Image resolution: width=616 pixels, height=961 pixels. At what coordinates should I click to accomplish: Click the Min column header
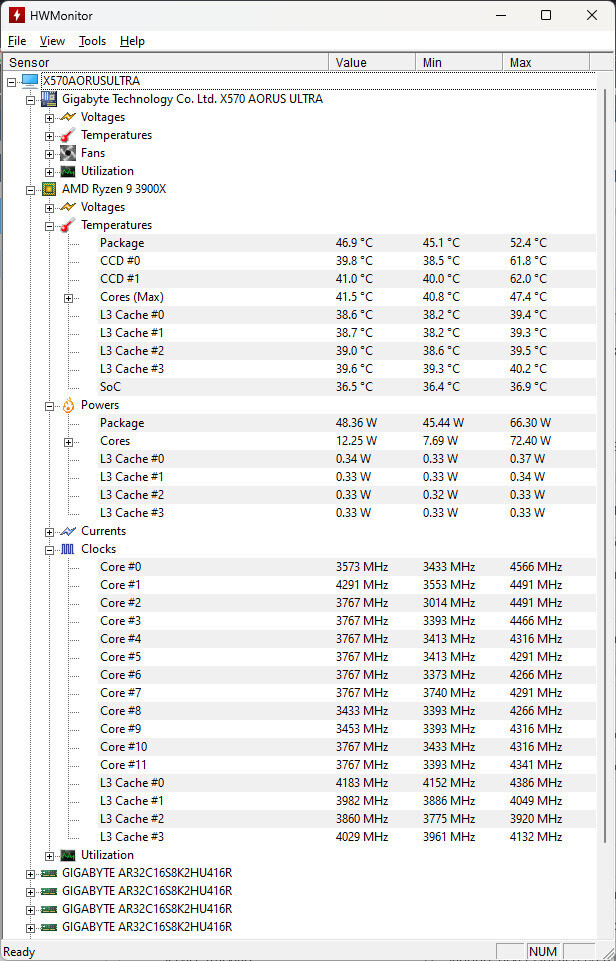[458, 63]
